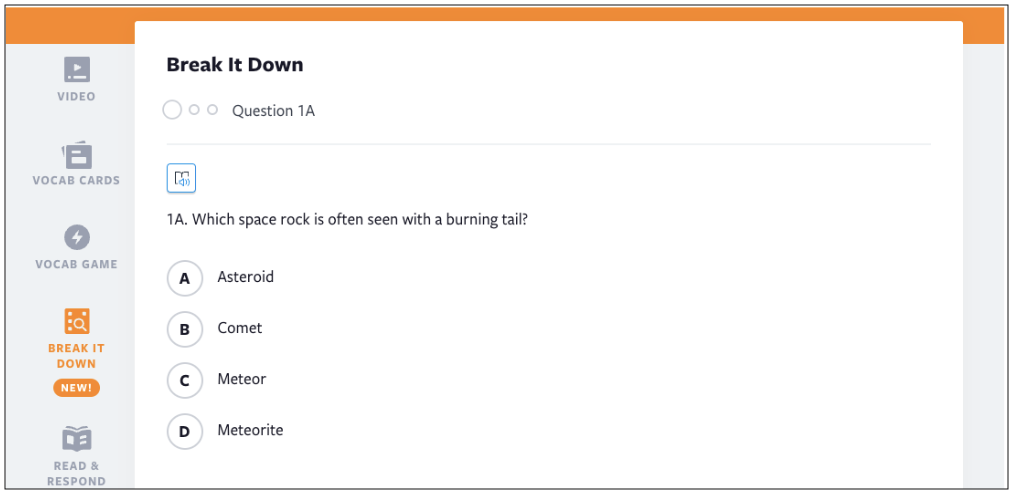
Task: Select answer A circle for Asteroid
Action: (x=184, y=279)
